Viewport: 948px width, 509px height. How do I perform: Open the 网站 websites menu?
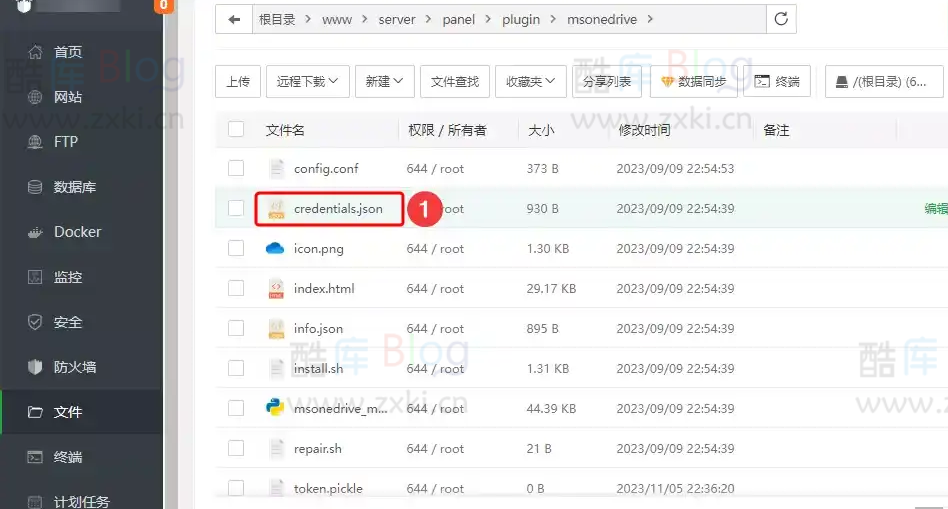click(68, 97)
